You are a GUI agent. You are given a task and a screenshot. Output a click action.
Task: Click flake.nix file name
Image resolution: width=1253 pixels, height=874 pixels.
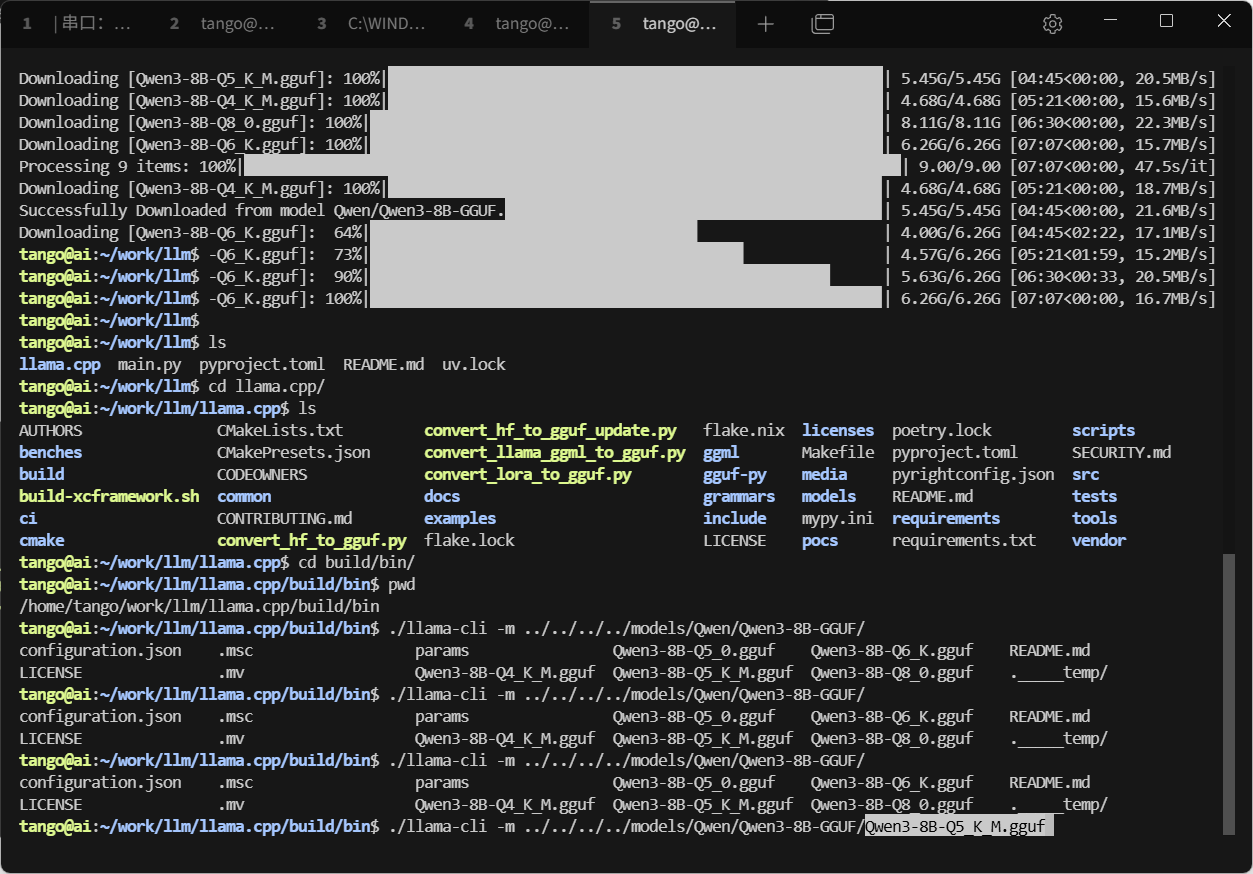click(x=744, y=430)
